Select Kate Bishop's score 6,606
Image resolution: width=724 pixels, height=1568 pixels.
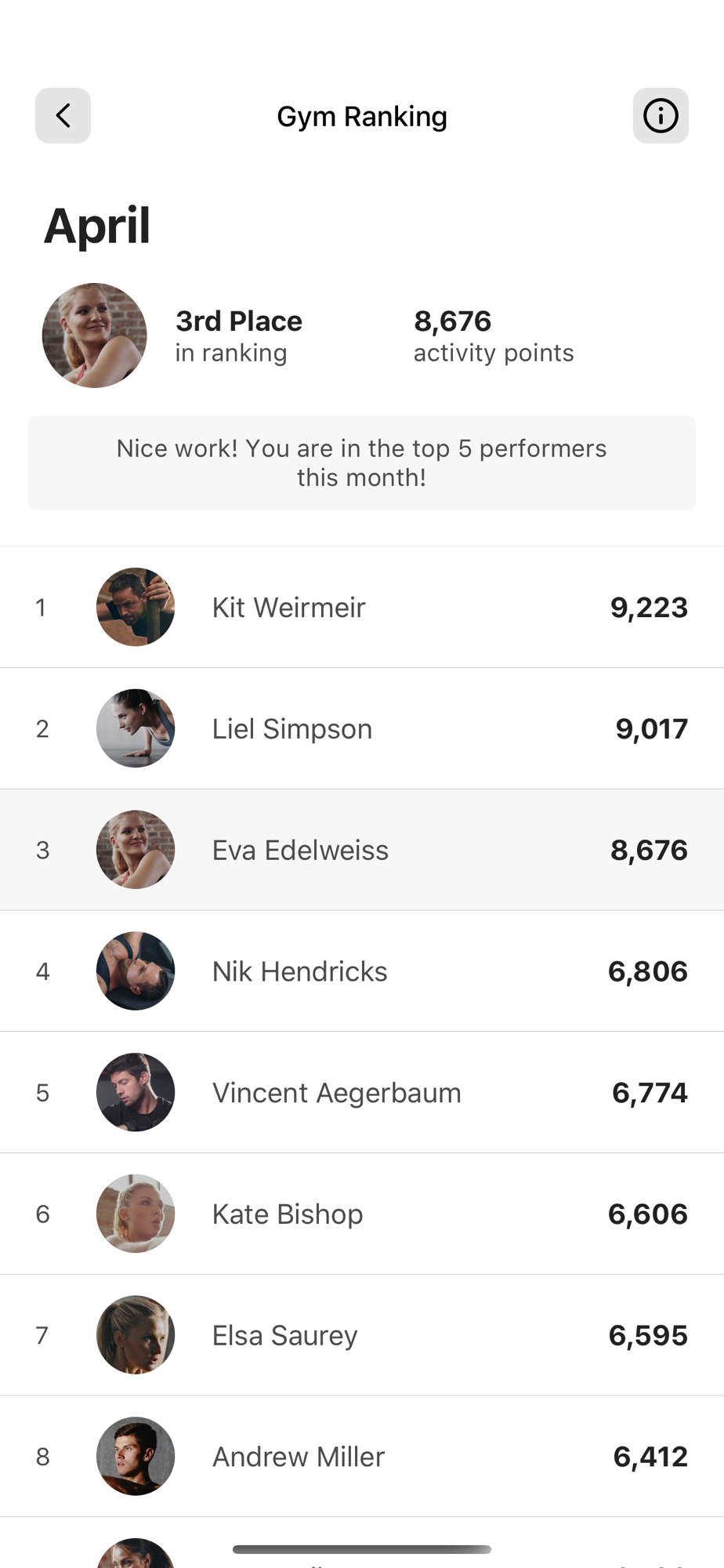647,1214
